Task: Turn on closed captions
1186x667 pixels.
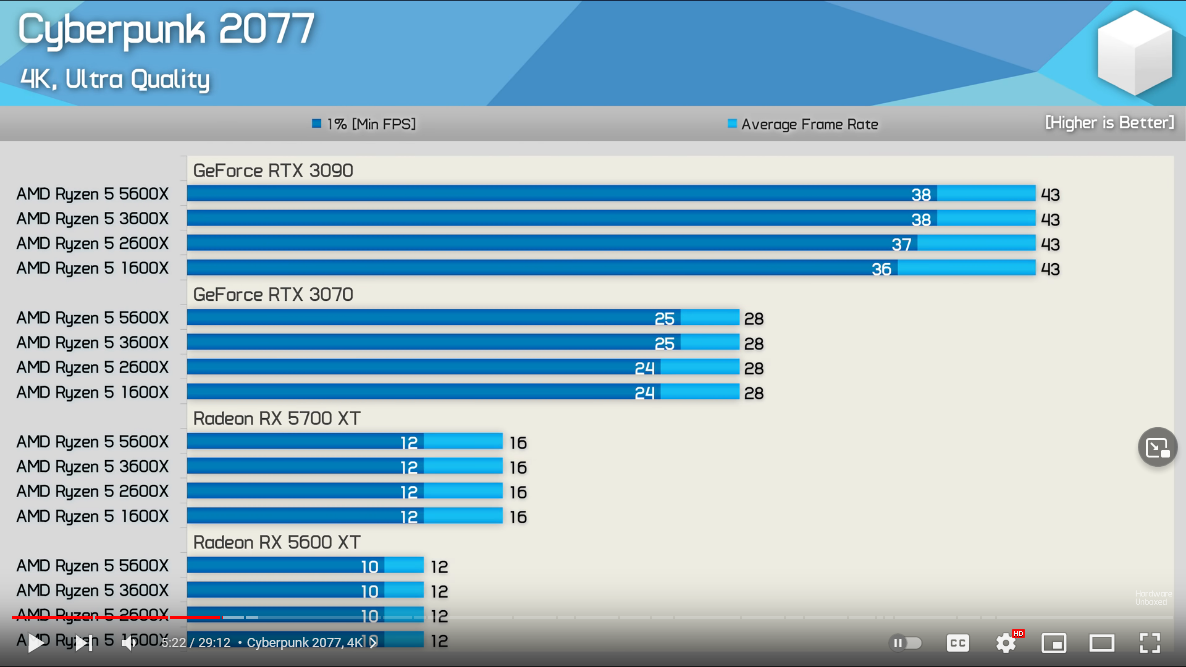Action: (958, 643)
